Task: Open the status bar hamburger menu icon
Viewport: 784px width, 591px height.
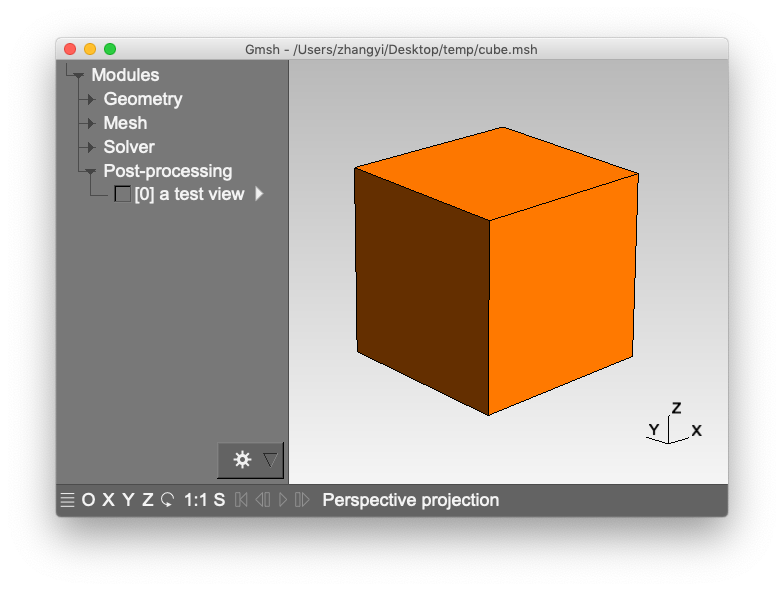Action: coord(68,500)
